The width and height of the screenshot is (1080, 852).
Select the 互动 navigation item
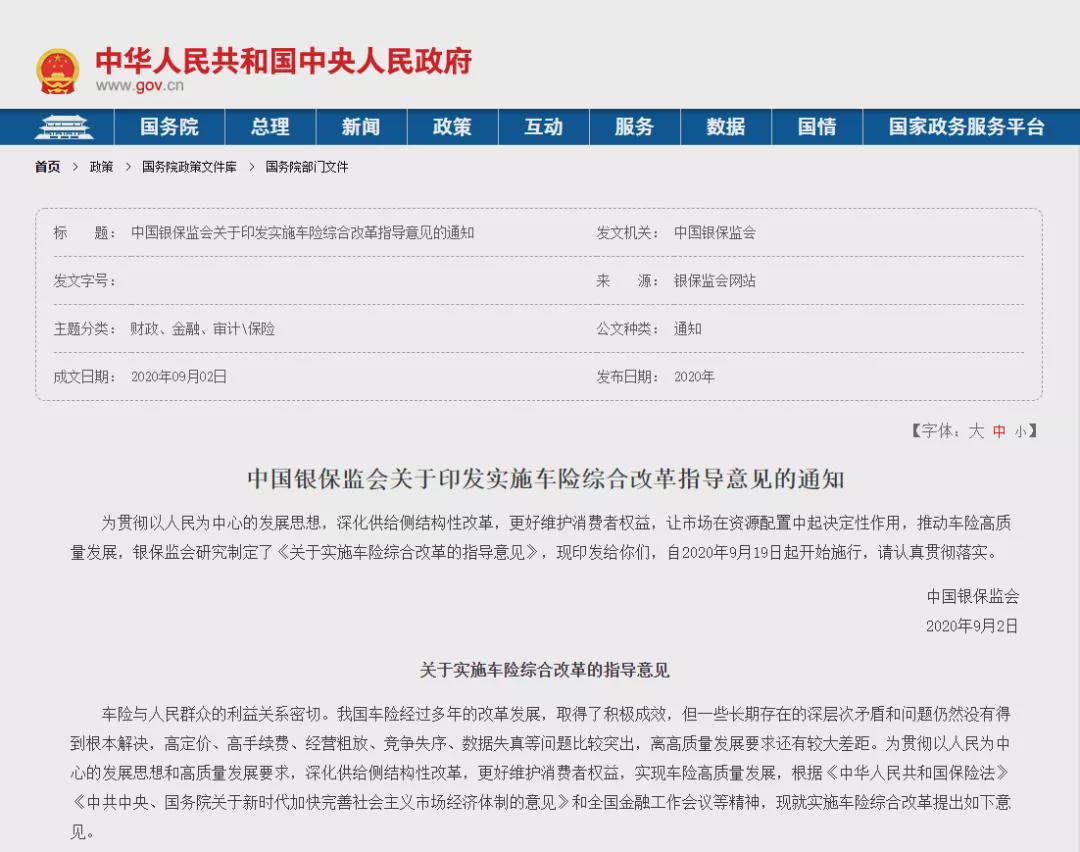click(x=543, y=127)
